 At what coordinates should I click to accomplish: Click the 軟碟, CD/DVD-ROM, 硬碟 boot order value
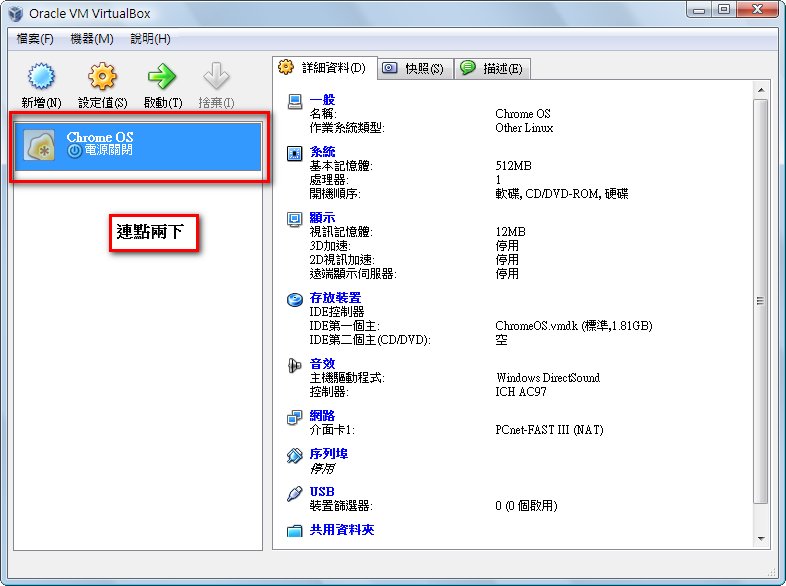coord(561,193)
